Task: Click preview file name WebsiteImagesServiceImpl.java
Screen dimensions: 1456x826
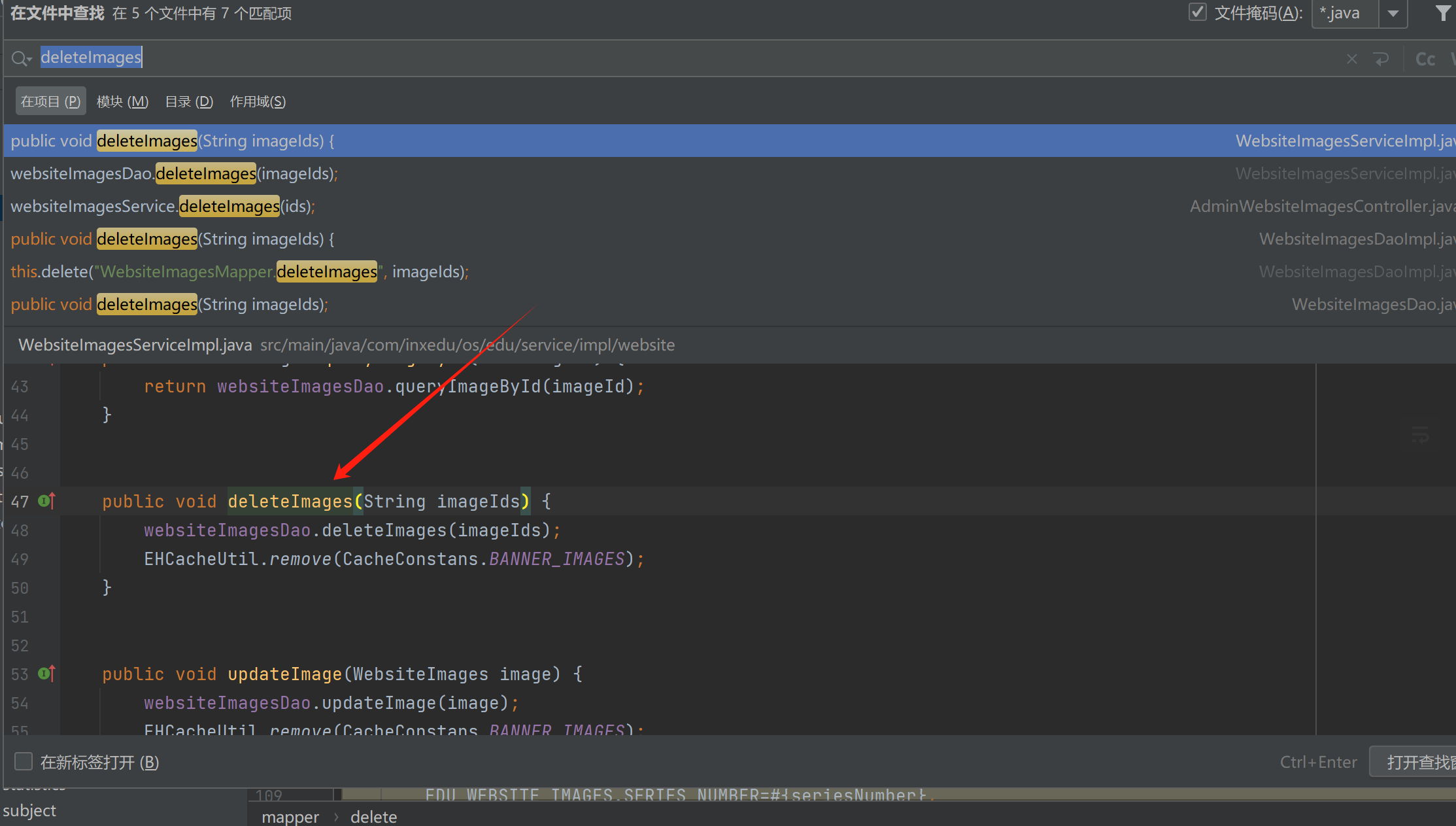Action: coord(135,345)
